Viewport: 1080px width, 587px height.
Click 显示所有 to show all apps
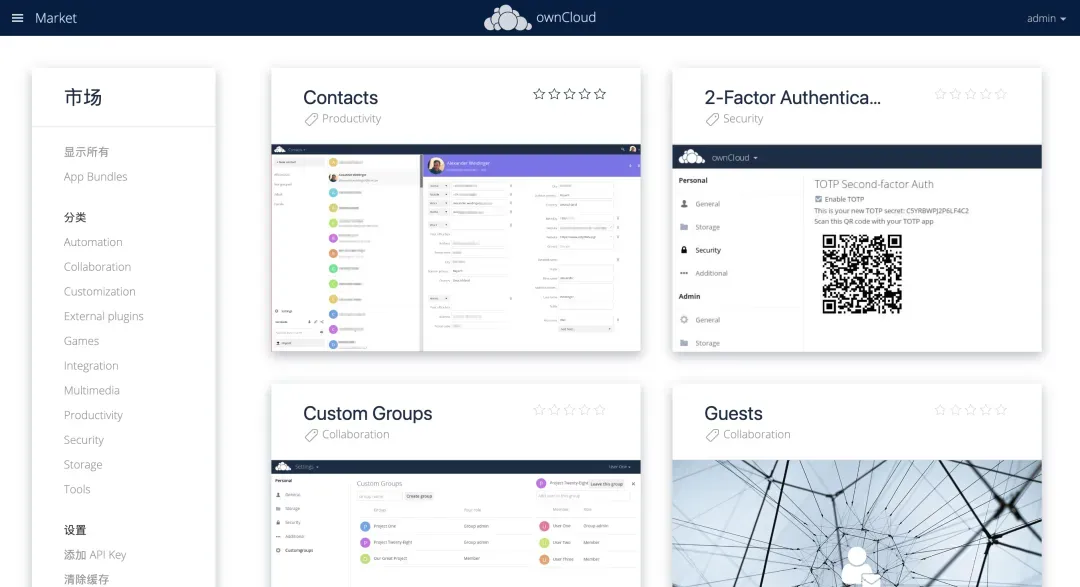tap(86, 152)
